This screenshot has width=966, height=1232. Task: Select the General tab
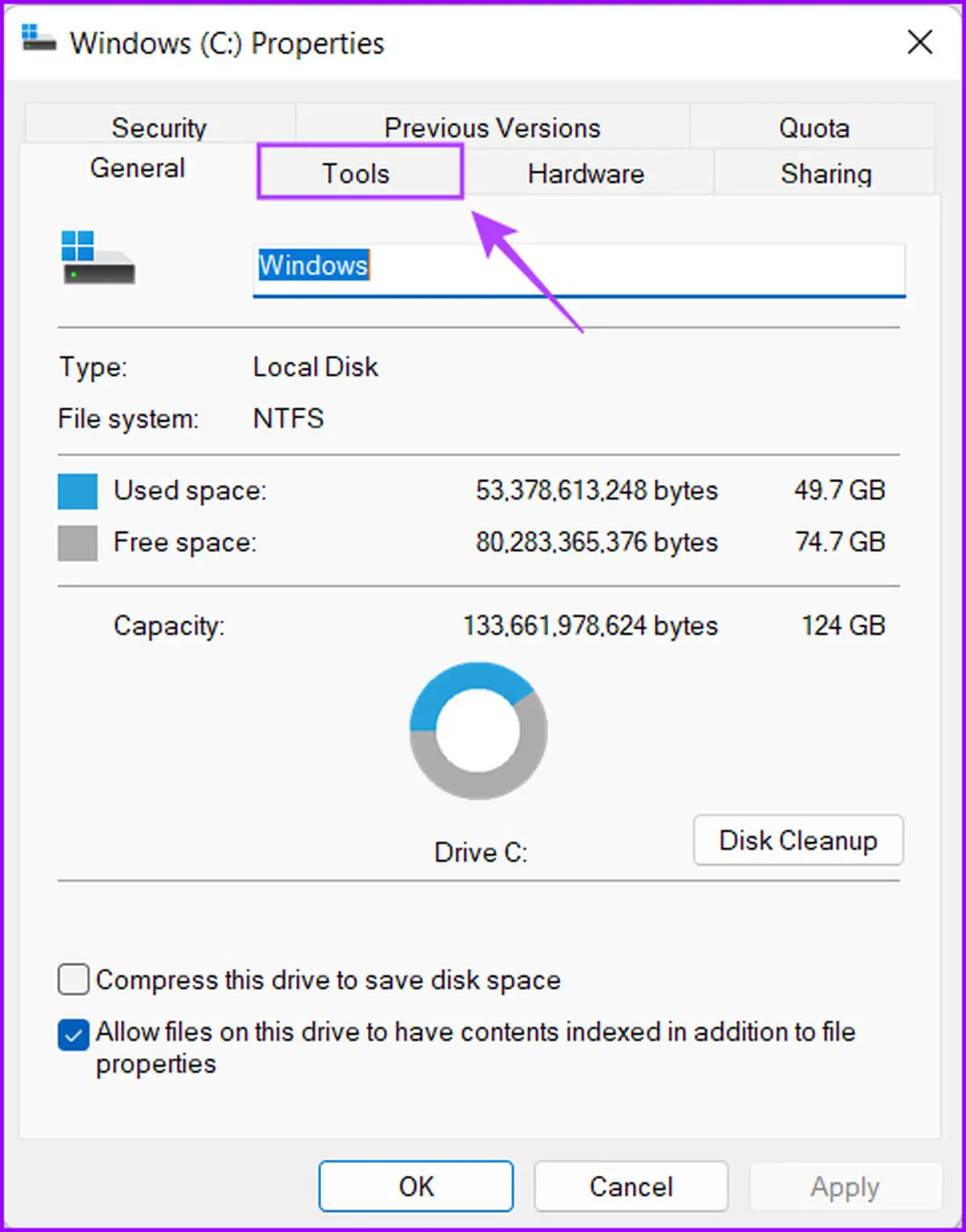click(x=138, y=168)
